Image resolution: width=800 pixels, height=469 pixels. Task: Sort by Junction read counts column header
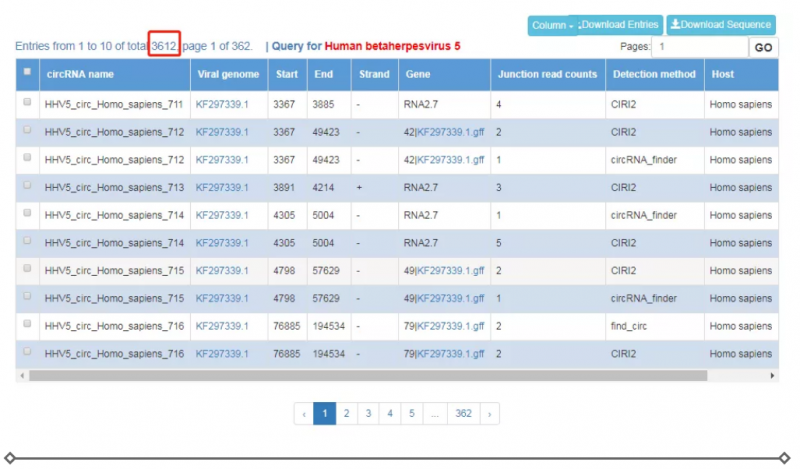pos(546,75)
